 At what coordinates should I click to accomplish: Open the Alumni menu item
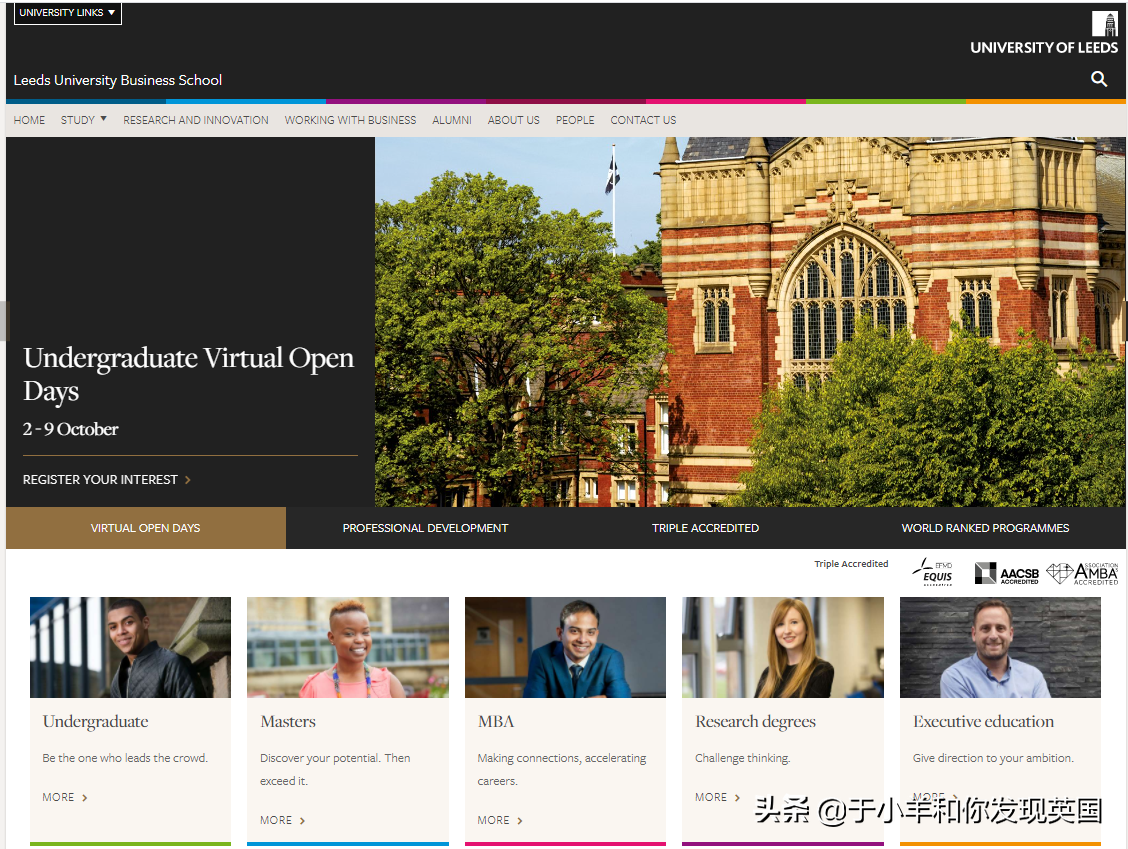(x=452, y=120)
